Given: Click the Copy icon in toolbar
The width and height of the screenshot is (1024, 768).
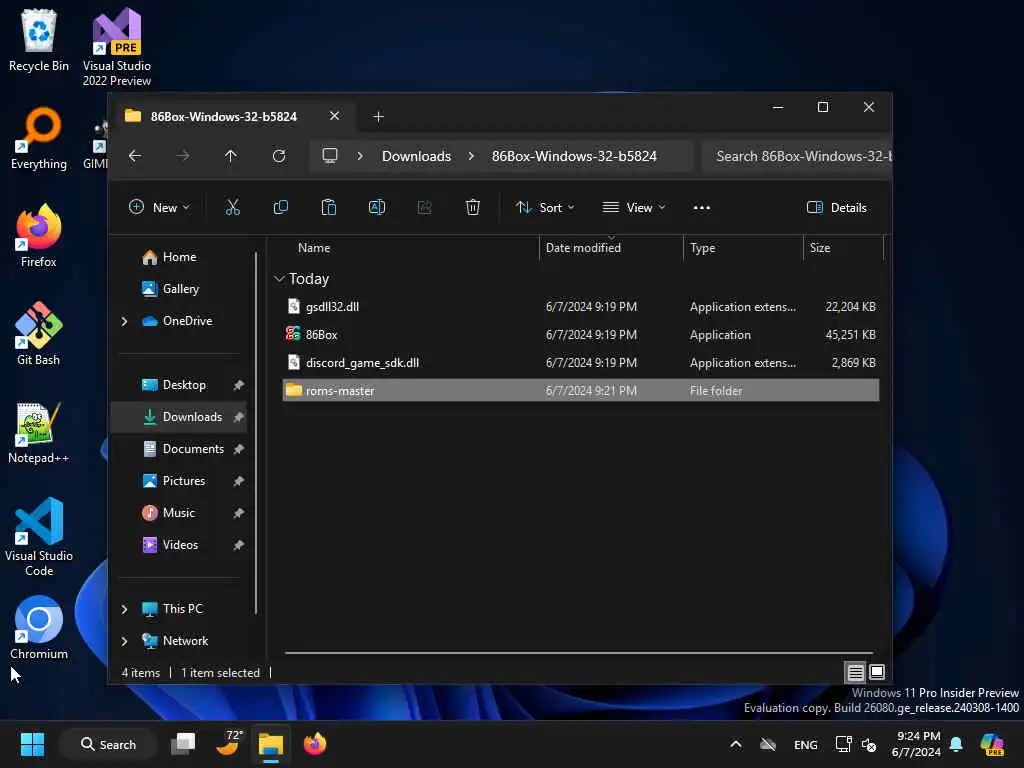Looking at the screenshot, I should point(281,208).
